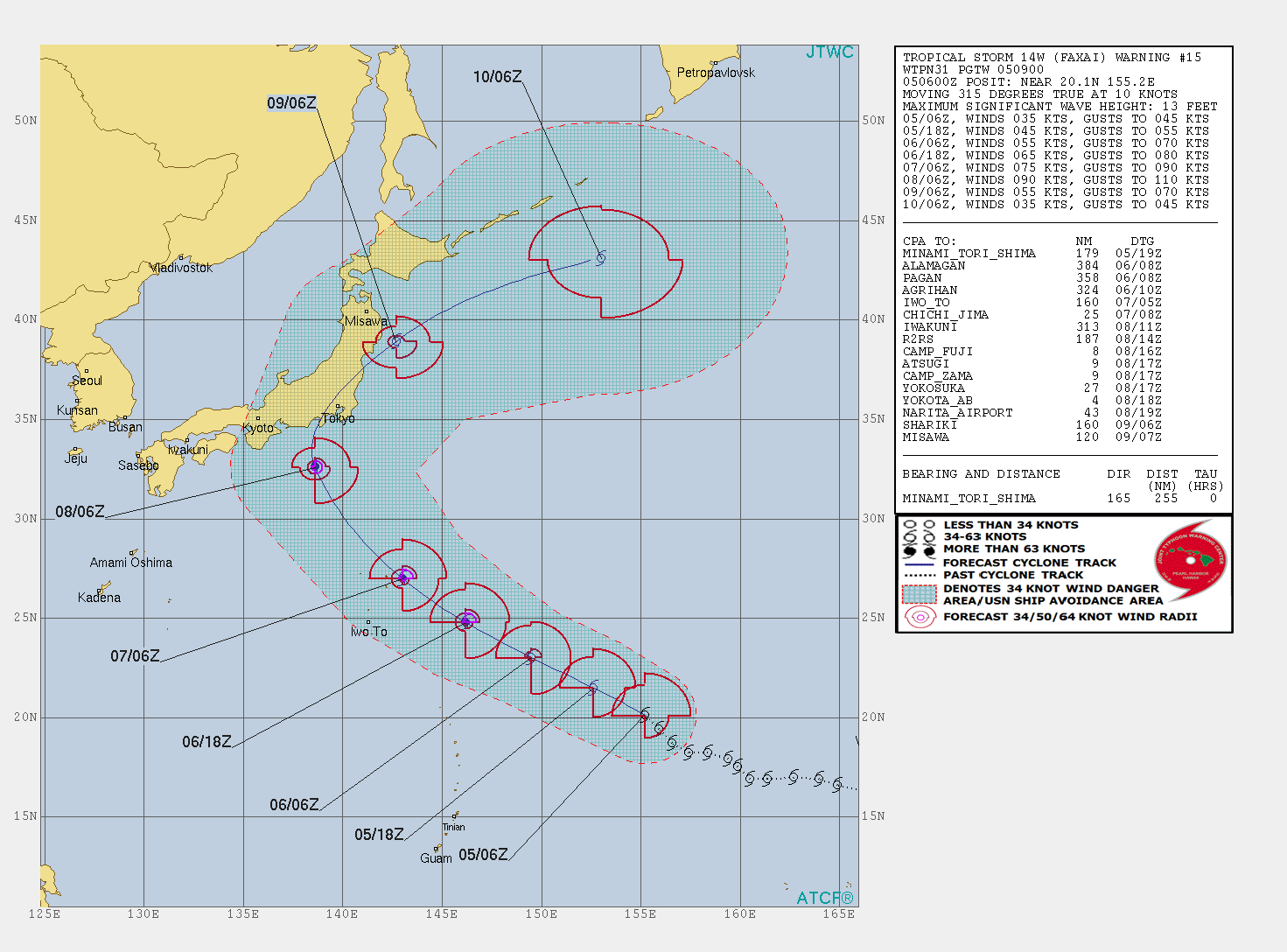Click the Vladivostok city marker
The image size is (1287, 952).
(x=181, y=257)
